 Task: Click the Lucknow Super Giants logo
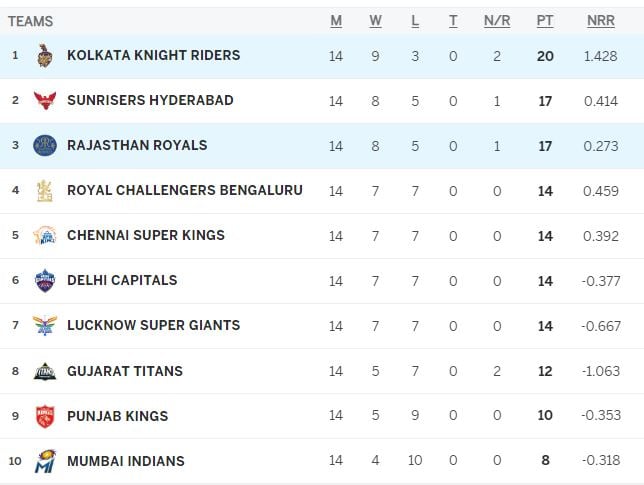pos(45,325)
